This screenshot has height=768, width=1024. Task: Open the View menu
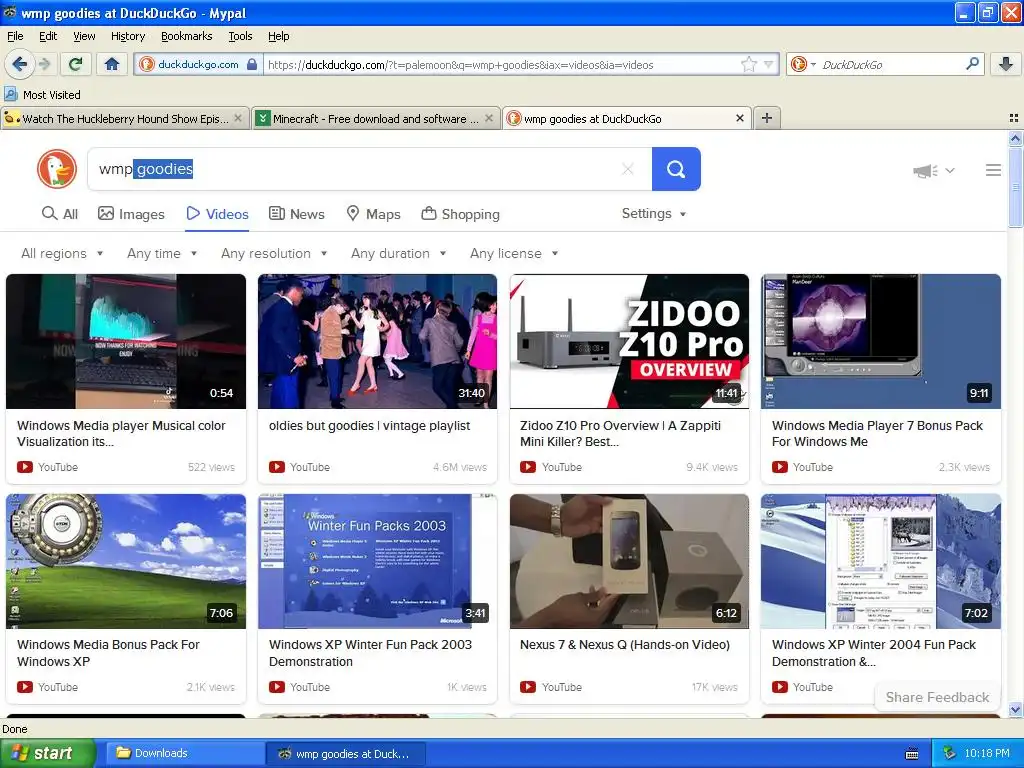click(x=84, y=36)
